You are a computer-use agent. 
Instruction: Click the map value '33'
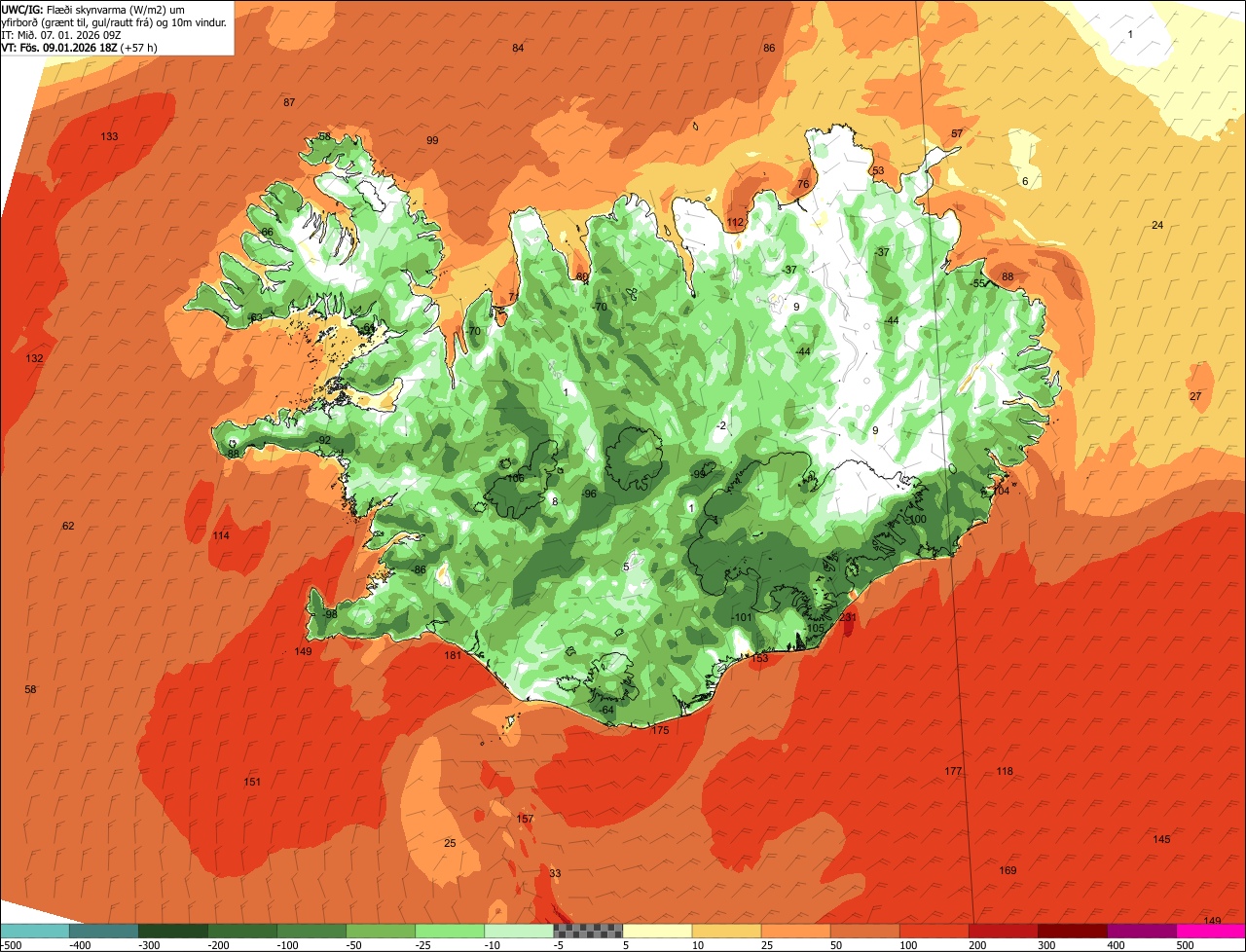[x=555, y=874]
